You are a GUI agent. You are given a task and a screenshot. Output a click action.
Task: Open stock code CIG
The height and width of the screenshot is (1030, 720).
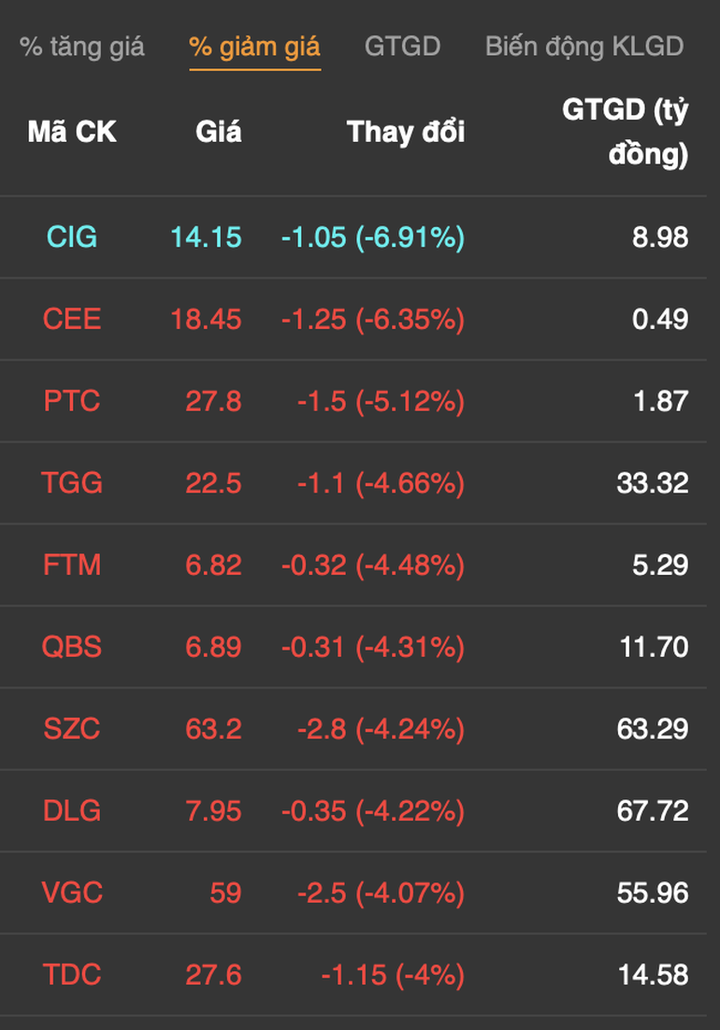pos(72,237)
